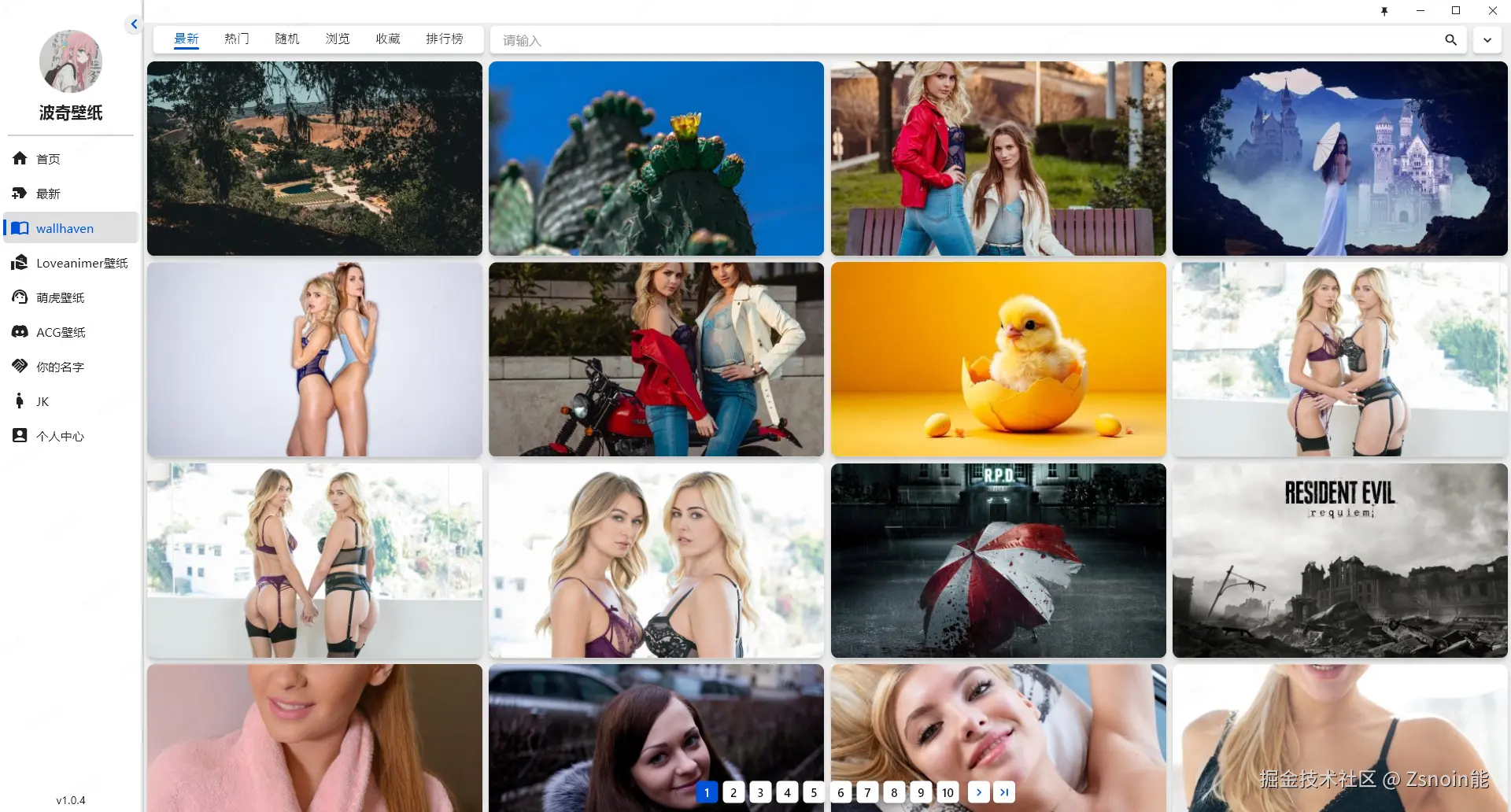Go to page 5
This screenshot has height=812, width=1511.
tap(814, 792)
